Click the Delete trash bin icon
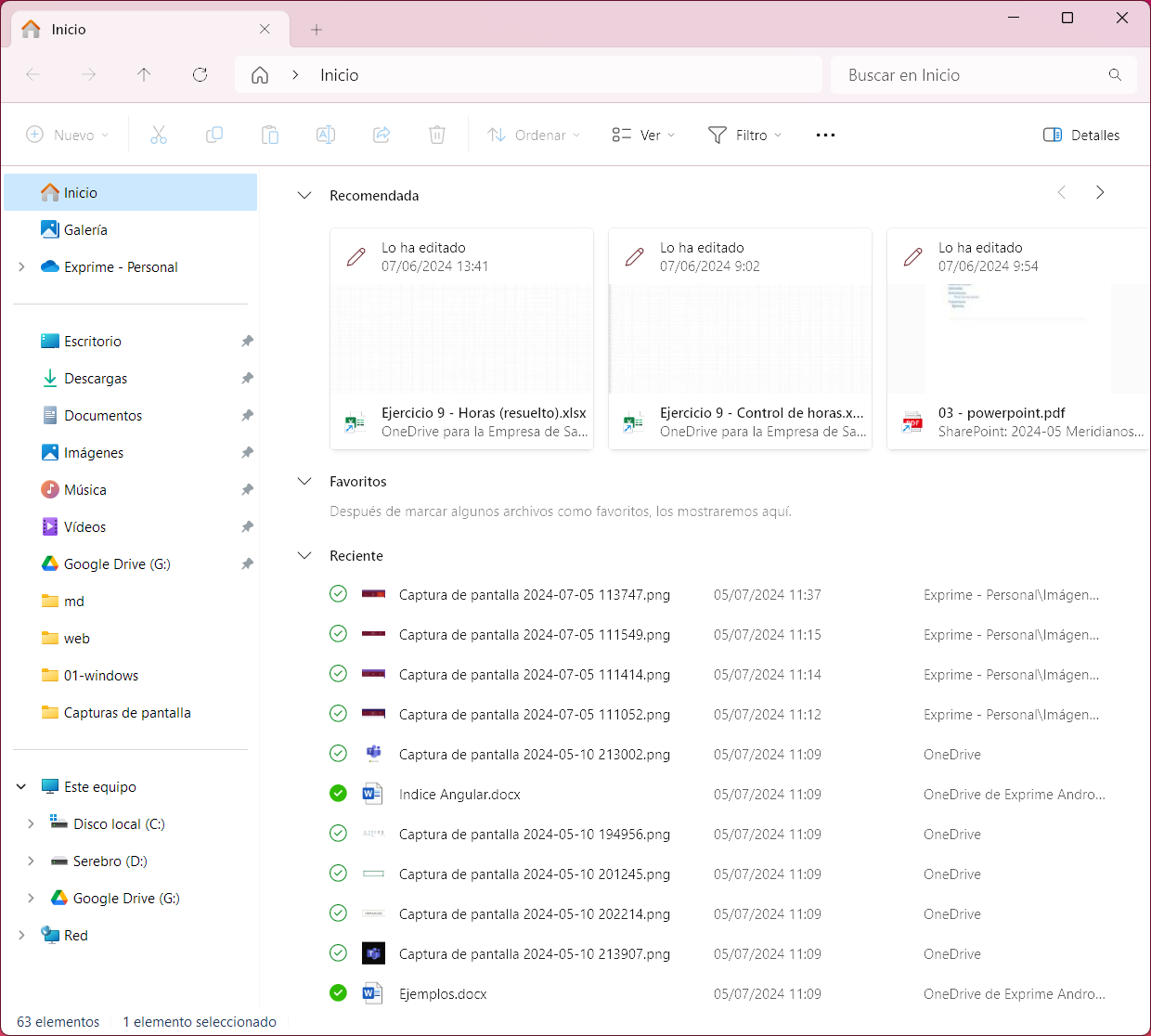This screenshot has height=1036, width=1151. coord(437,135)
